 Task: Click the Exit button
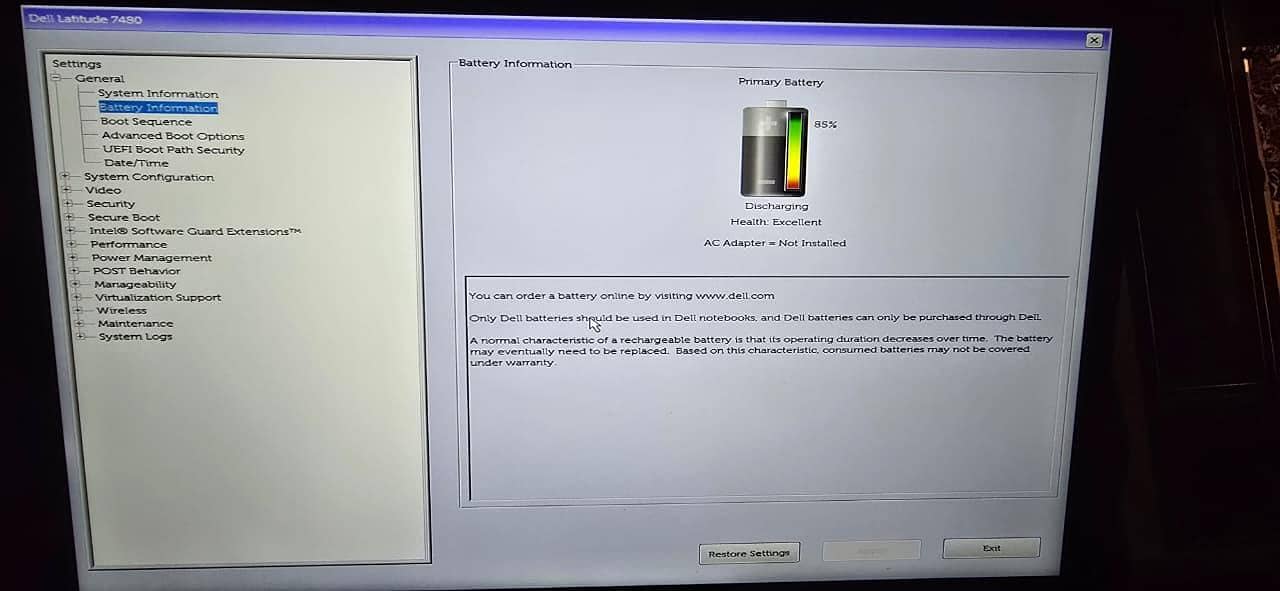click(991, 548)
